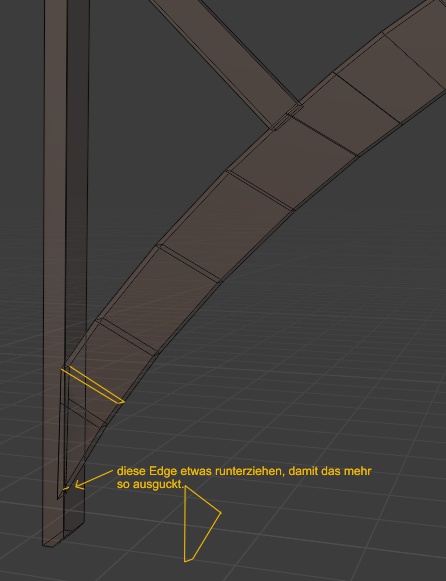
Task: Select the yellow arrow pointing at the edge
Action: (x=94, y=478)
